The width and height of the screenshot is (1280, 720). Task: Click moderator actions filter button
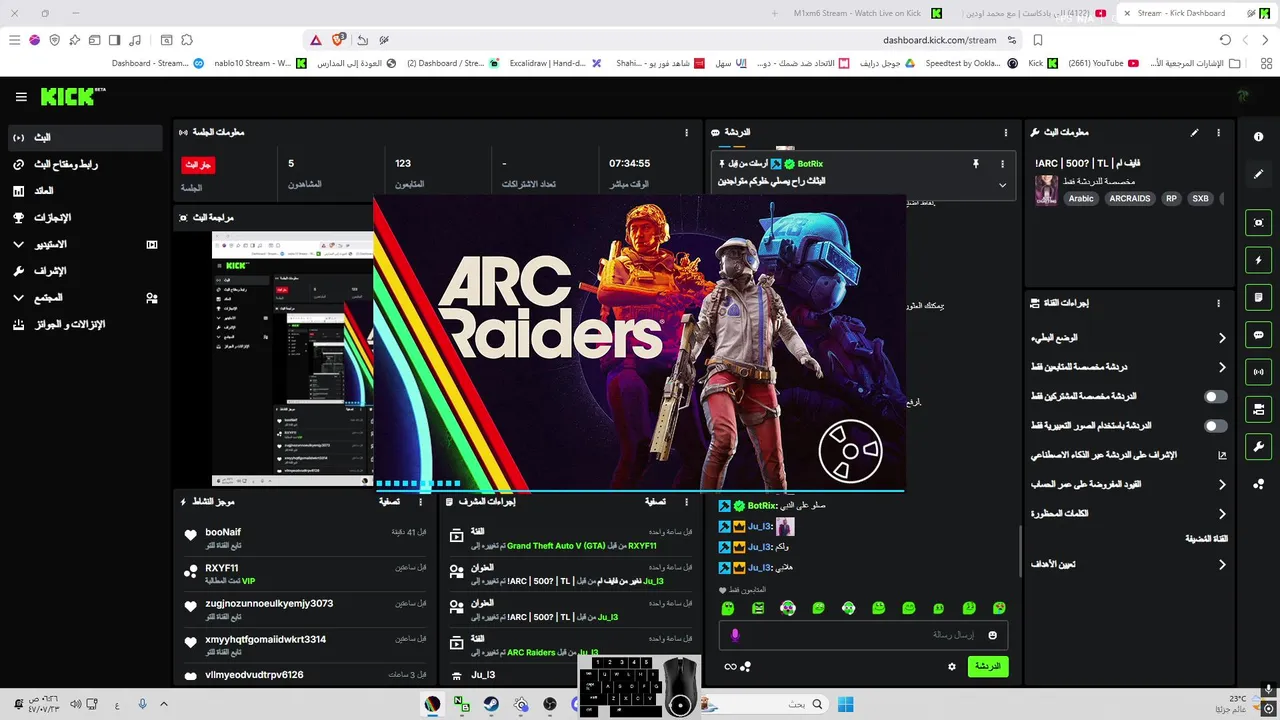tap(655, 502)
